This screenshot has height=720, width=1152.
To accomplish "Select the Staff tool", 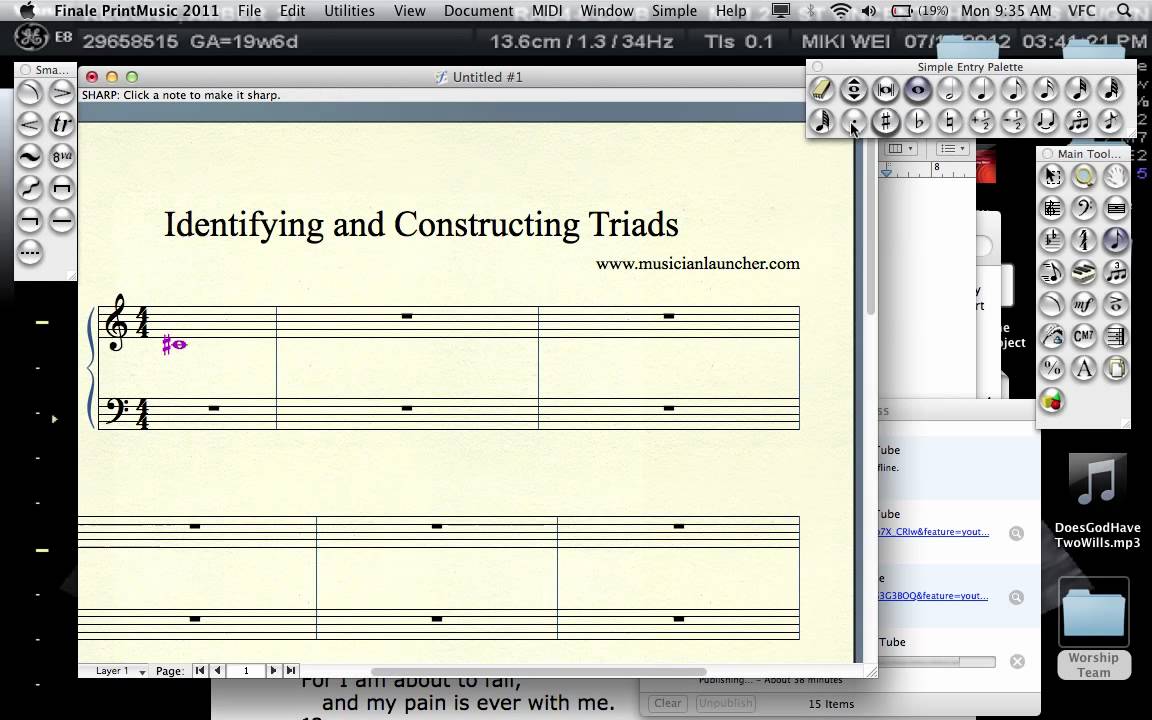I will point(1052,209).
